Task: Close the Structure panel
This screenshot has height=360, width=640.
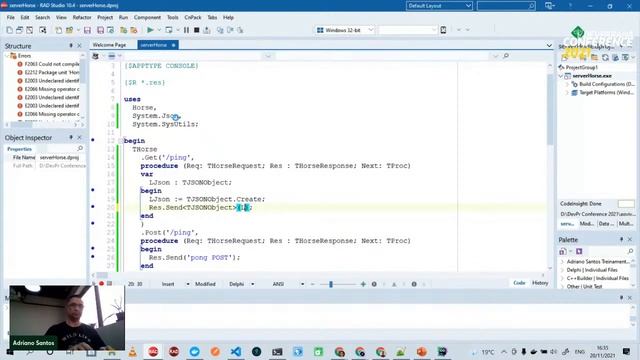Action: pos(80,46)
